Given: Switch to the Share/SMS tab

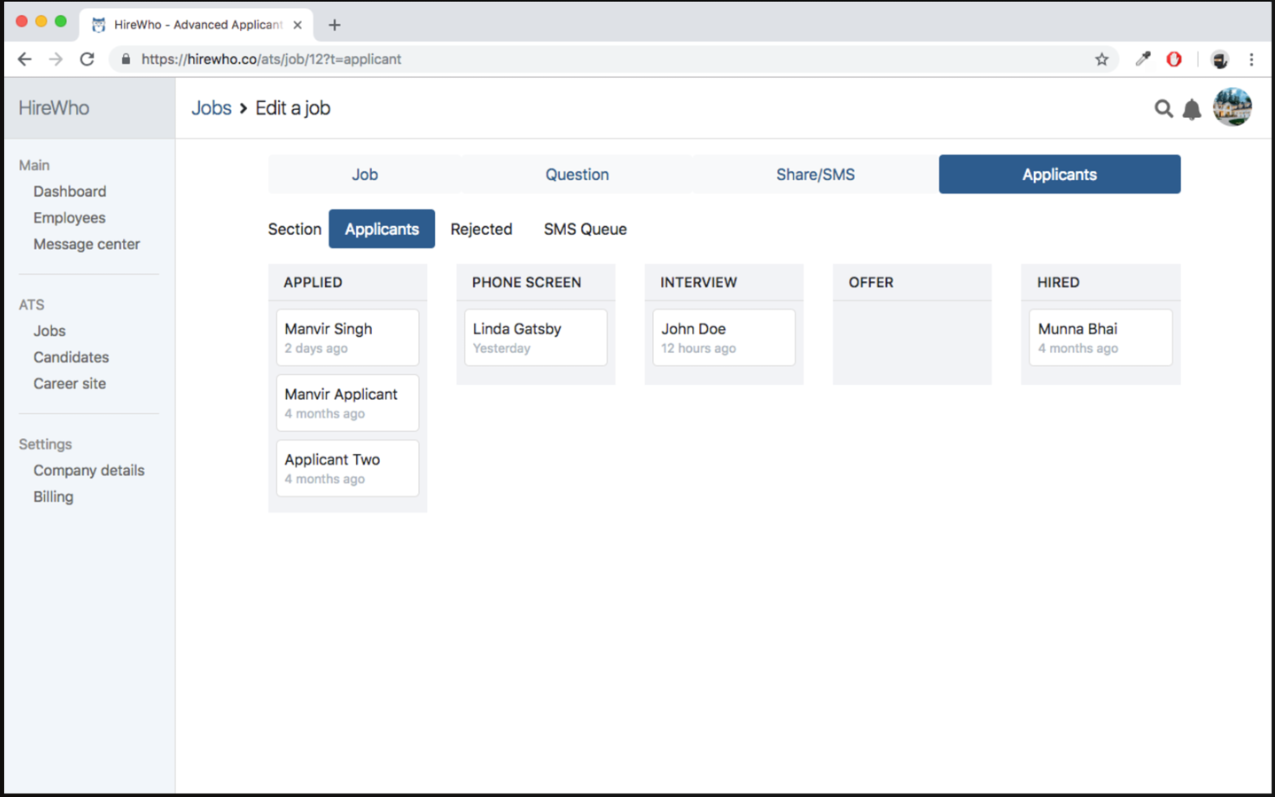Looking at the screenshot, I should [x=815, y=173].
